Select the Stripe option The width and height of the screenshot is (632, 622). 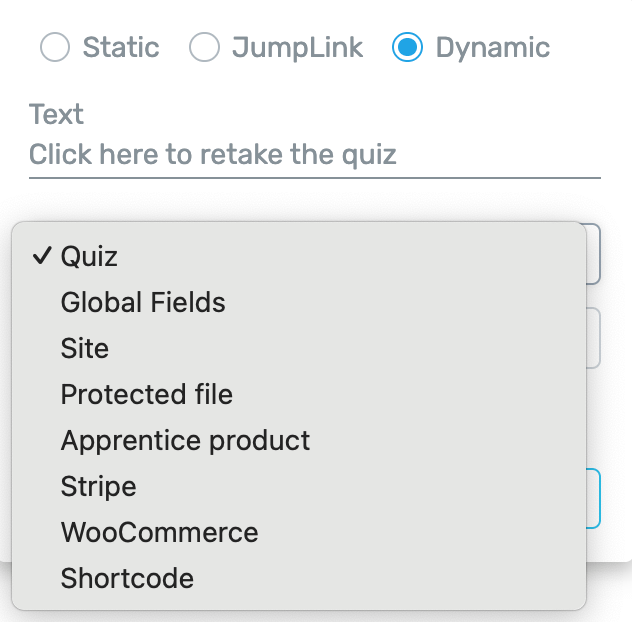point(98,487)
